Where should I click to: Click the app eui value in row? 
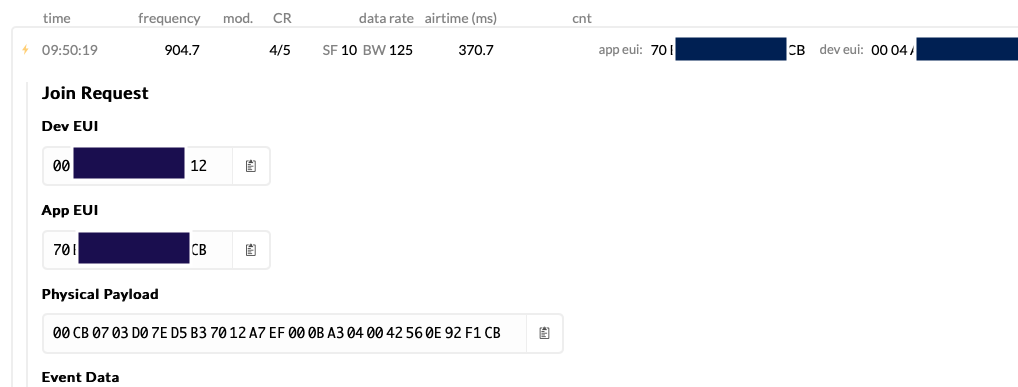(728, 50)
